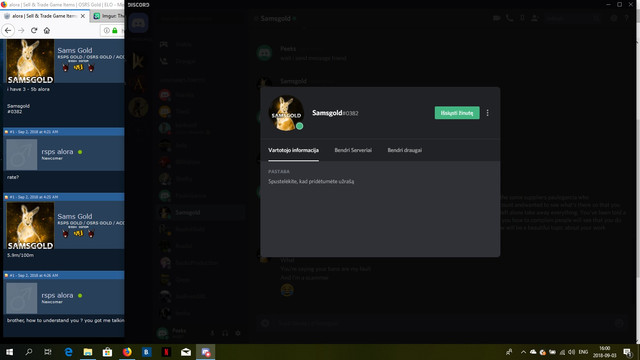Image resolution: width=640 pixels, height=360 pixels.
Task: Select the Vartotojo informacija tab
Action: (293, 150)
